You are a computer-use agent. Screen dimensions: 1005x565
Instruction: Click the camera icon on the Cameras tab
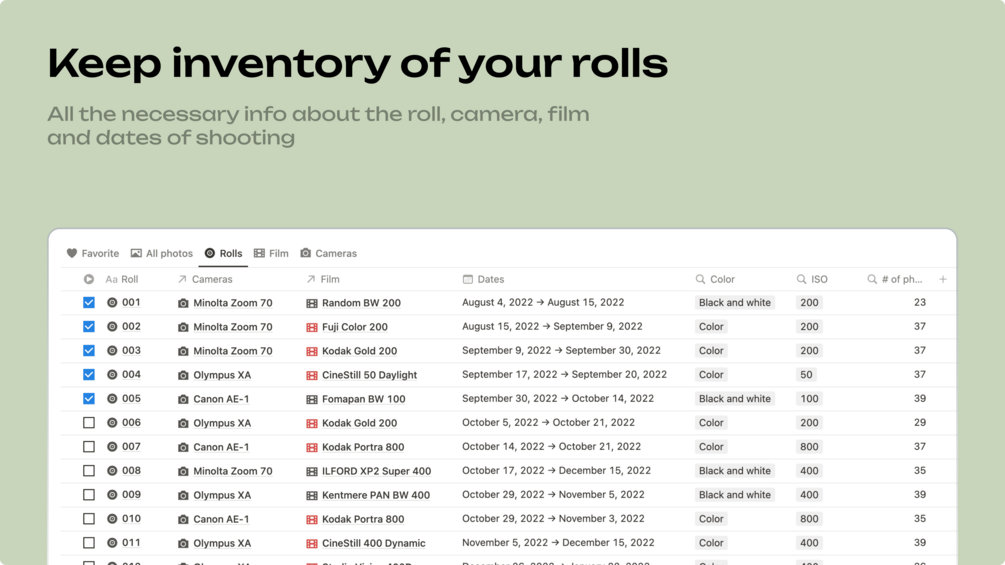306,254
